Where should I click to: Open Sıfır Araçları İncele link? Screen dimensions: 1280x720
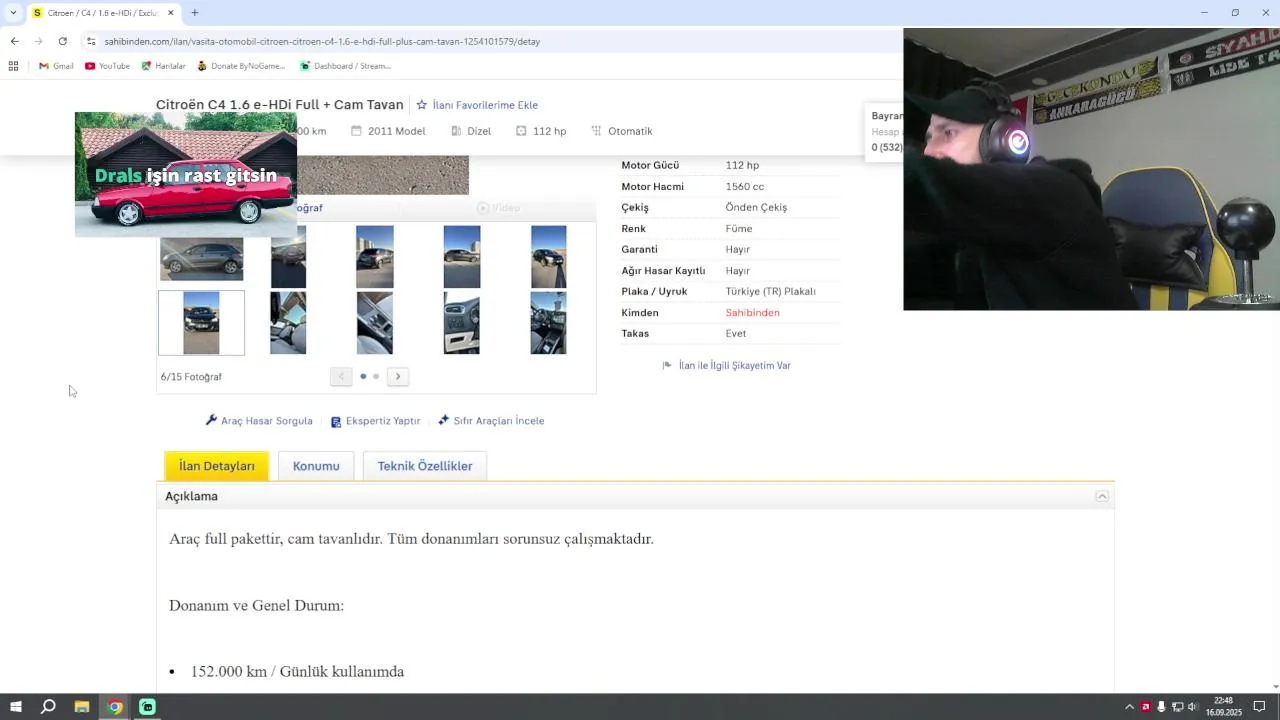tap(491, 421)
